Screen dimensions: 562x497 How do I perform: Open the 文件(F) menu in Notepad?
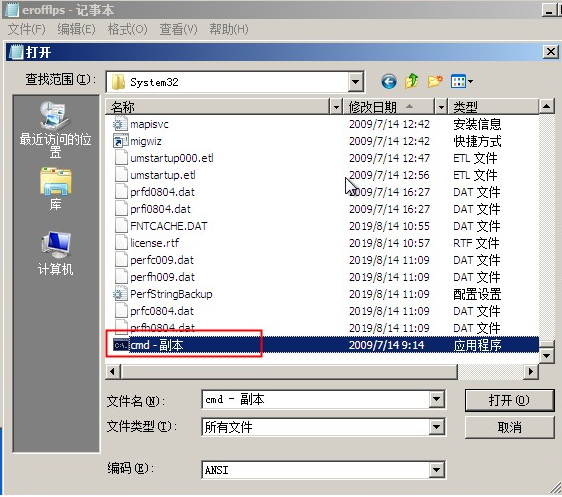point(27,29)
